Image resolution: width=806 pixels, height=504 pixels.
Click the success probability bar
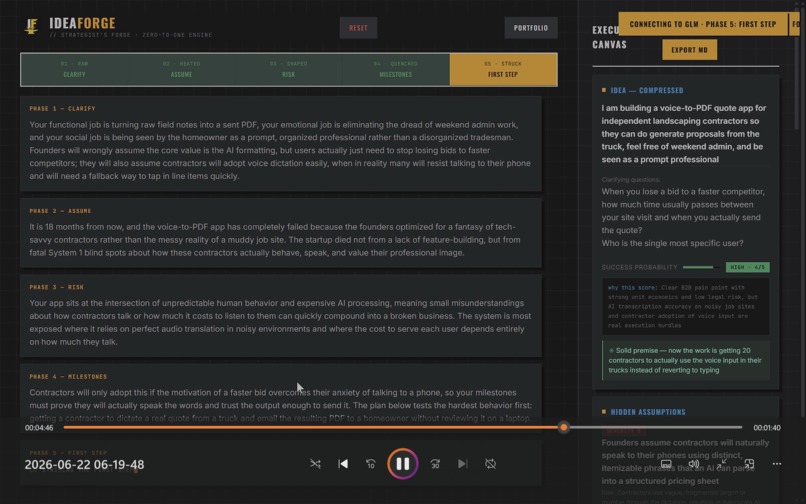pos(701,267)
